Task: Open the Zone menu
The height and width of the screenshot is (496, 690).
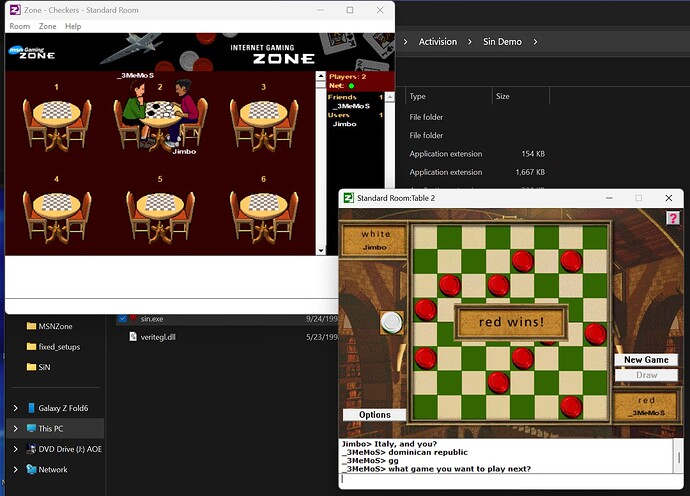Action: tap(48, 26)
